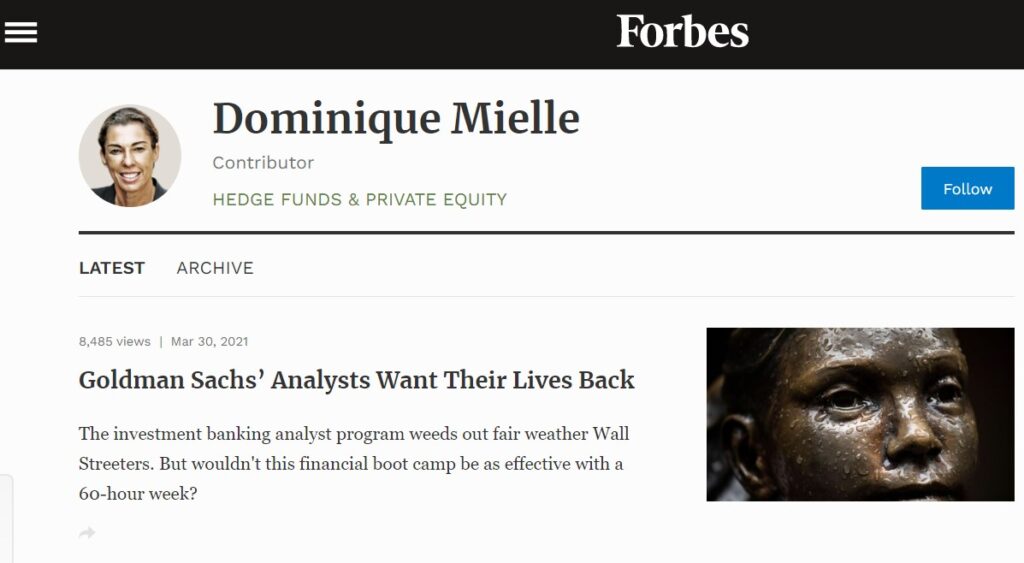Click the empty black header bar area
The width and height of the screenshot is (1024, 563).
pyautogui.click(x=327, y=34)
